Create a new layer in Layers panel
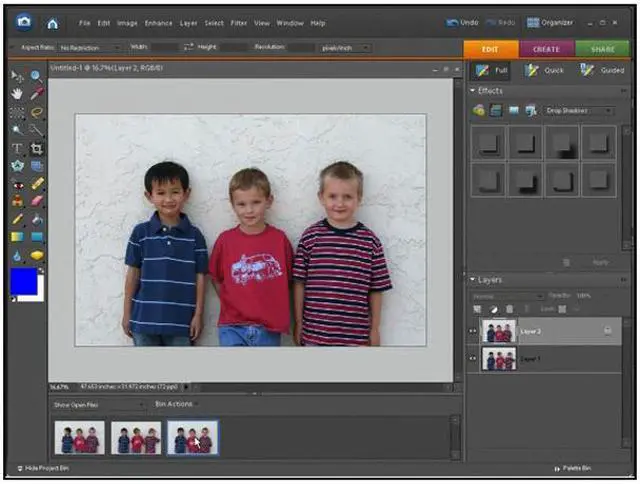 [477, 309]
